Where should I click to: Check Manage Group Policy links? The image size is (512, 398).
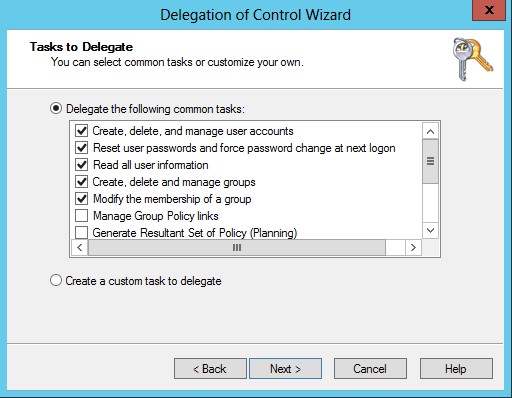pos(82,216)
